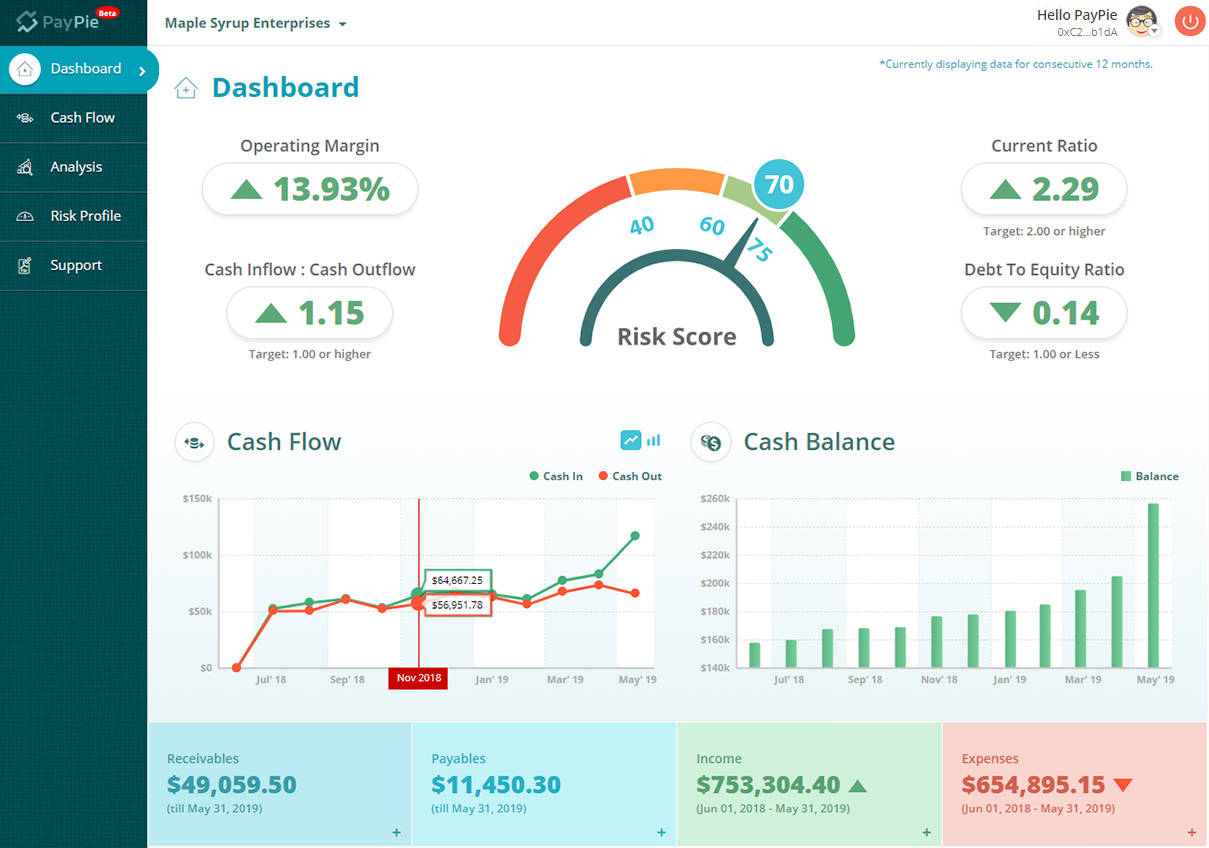This screenshot has height=848, width=1209.
Task: Click the Risk Score gauge needle at 70
Action: 777,184
